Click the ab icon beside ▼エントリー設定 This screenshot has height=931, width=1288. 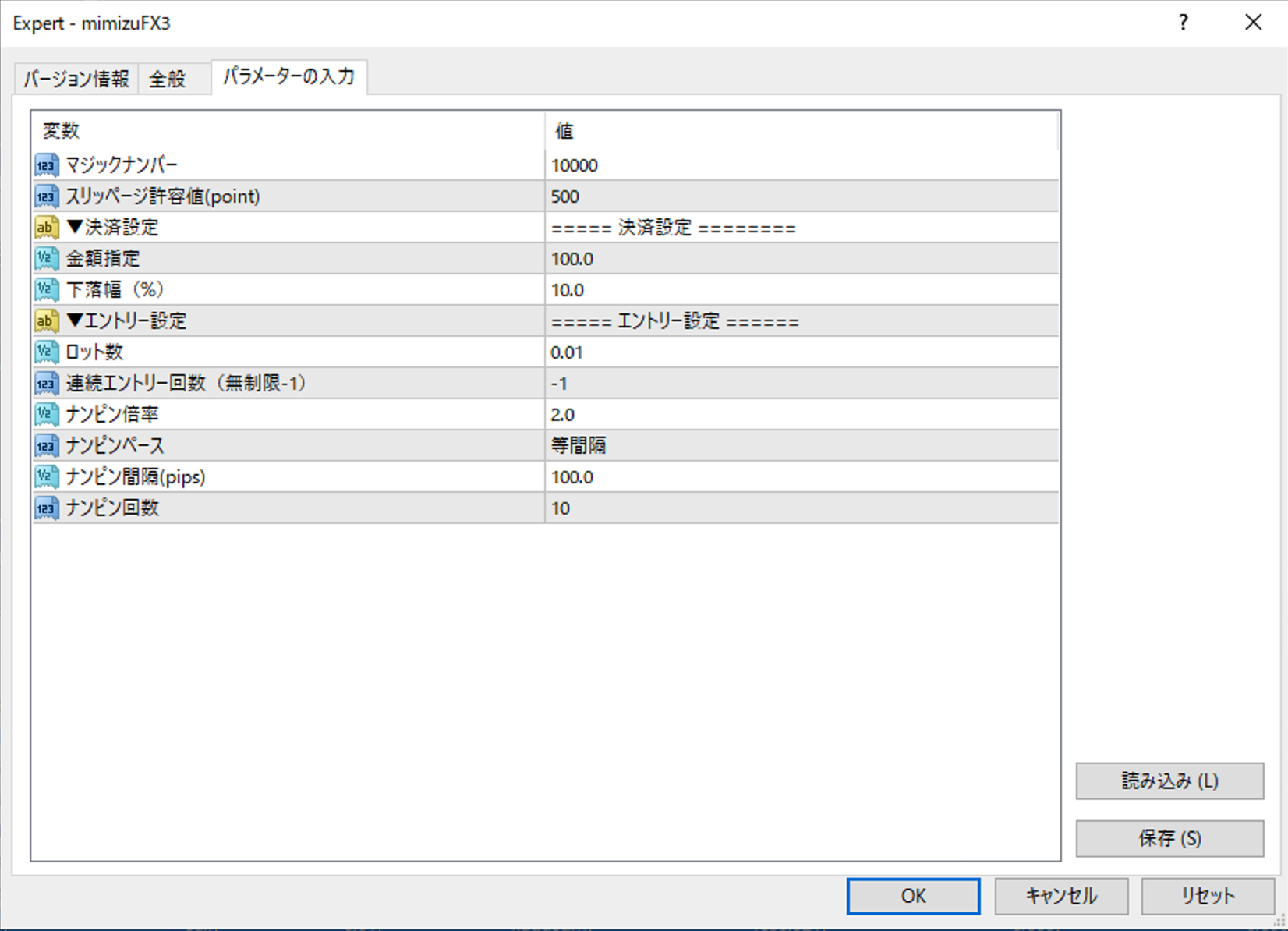[x=47, y=320]
